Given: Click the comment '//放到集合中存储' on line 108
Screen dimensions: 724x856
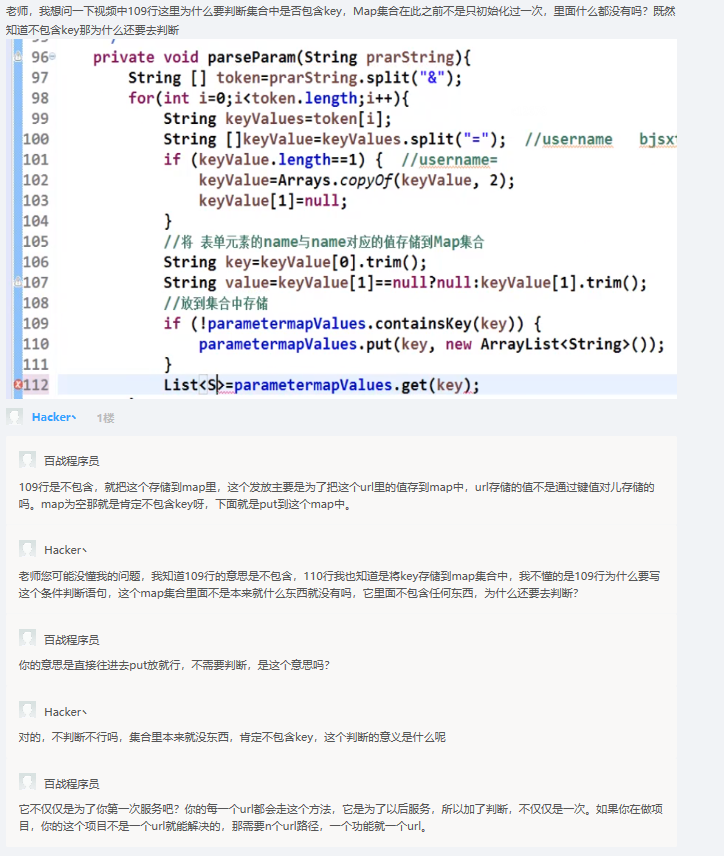Looking at the screenshot, I should coord(216,304).
